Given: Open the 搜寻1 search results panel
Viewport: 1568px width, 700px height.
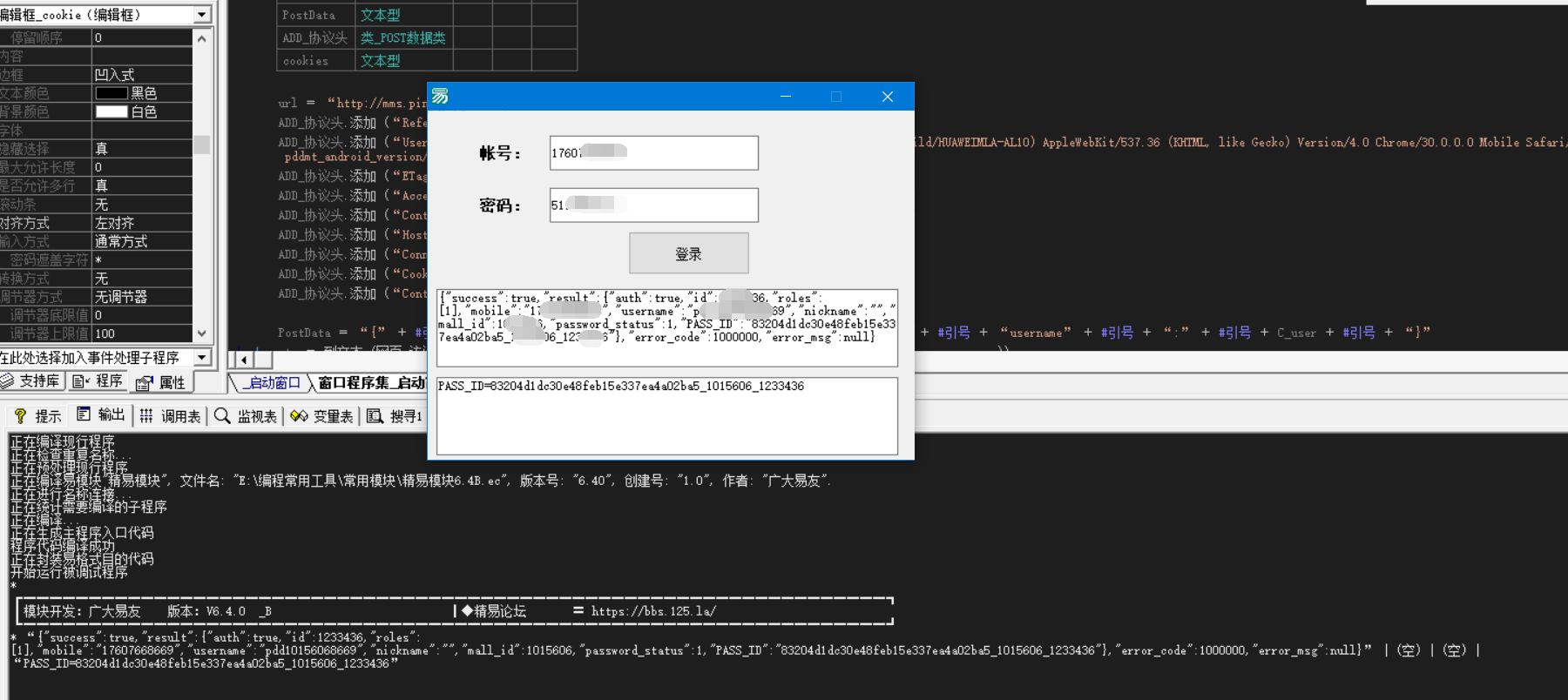Looking at the screenshot, I should point(395,416).
